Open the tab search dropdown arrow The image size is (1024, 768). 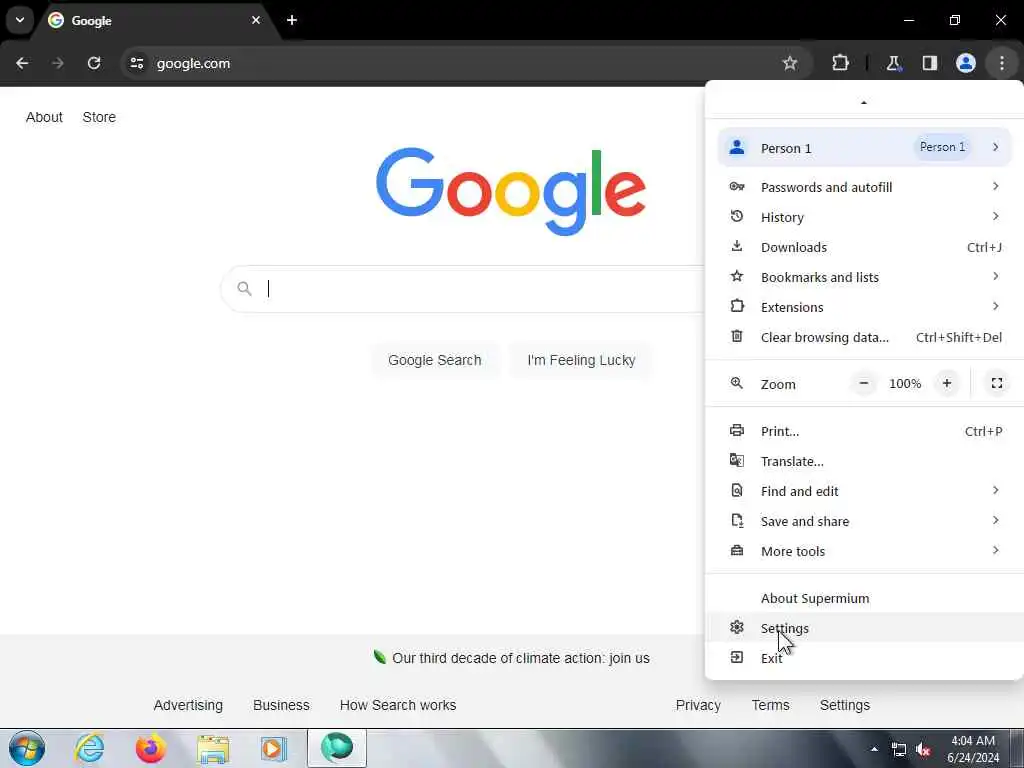coord(20,20)
